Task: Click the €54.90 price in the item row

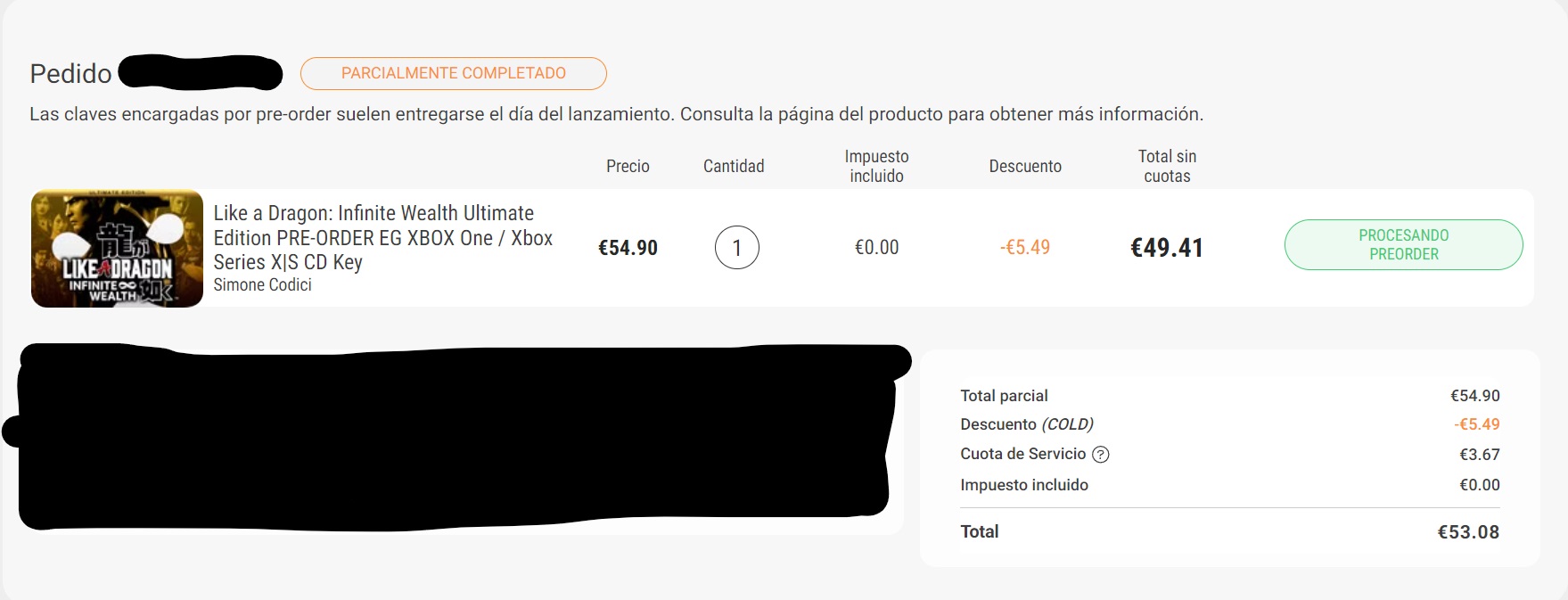Action: point(628,248)
